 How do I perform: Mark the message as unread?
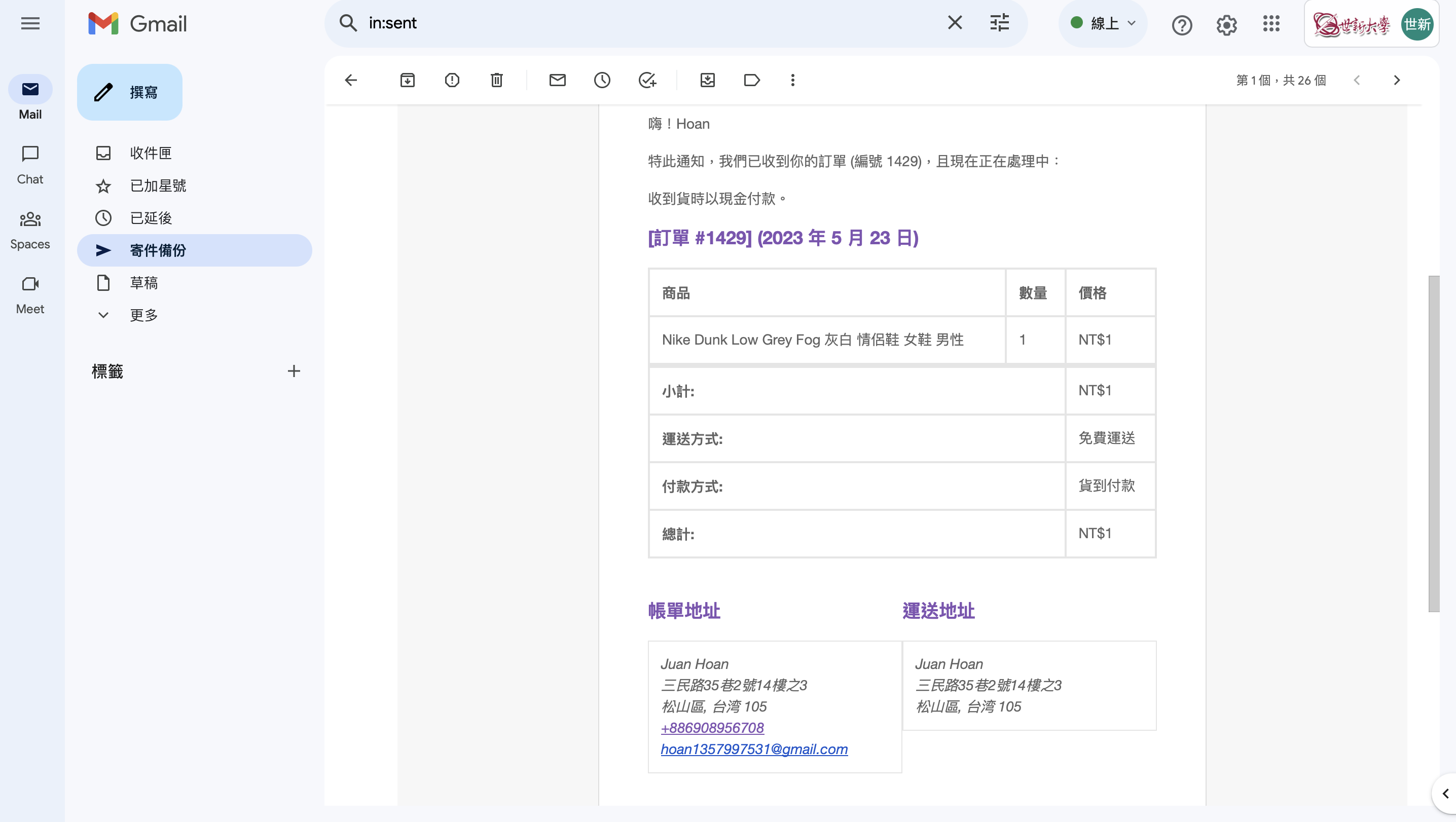557,80
